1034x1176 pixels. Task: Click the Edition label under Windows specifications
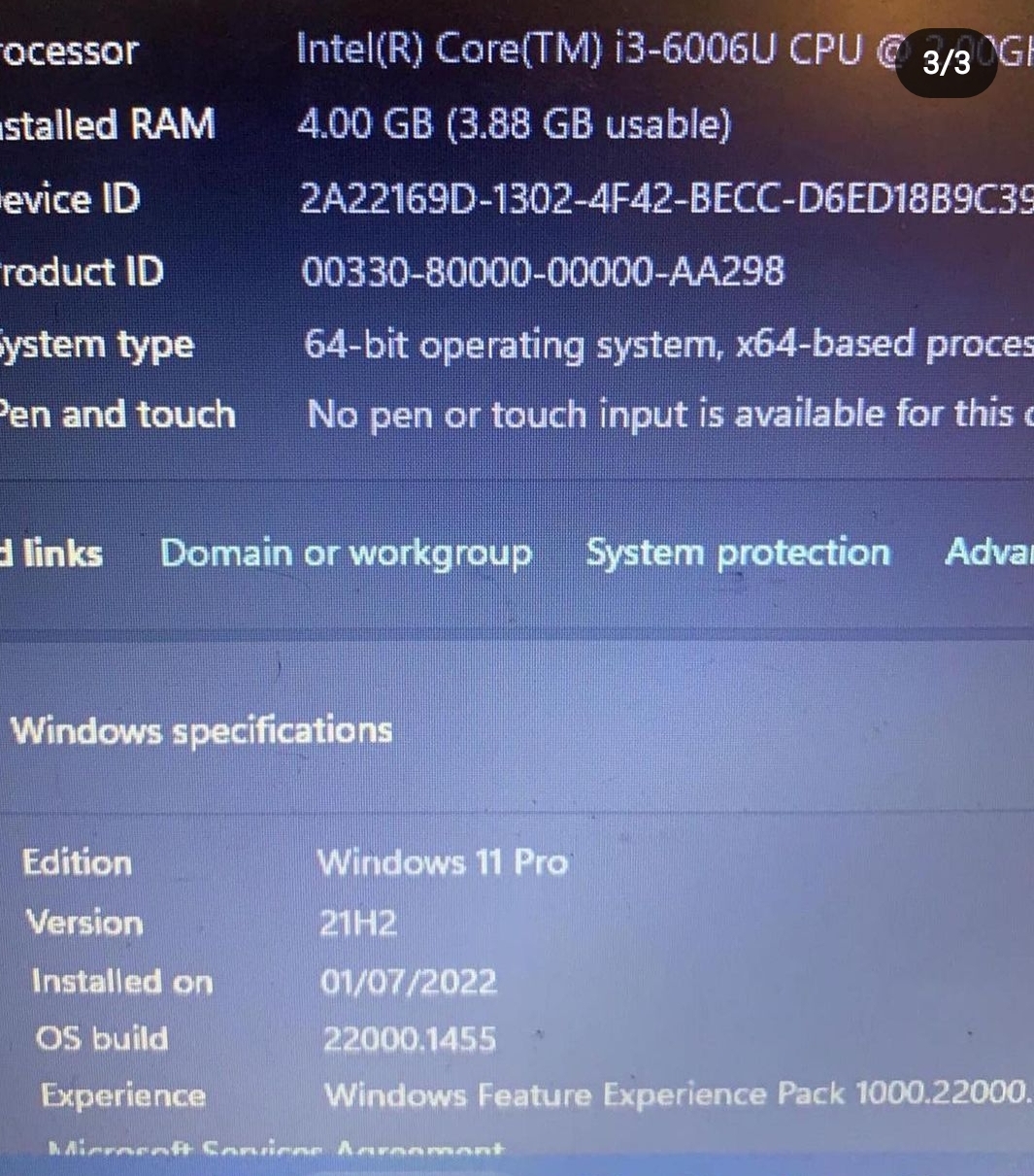77,862
